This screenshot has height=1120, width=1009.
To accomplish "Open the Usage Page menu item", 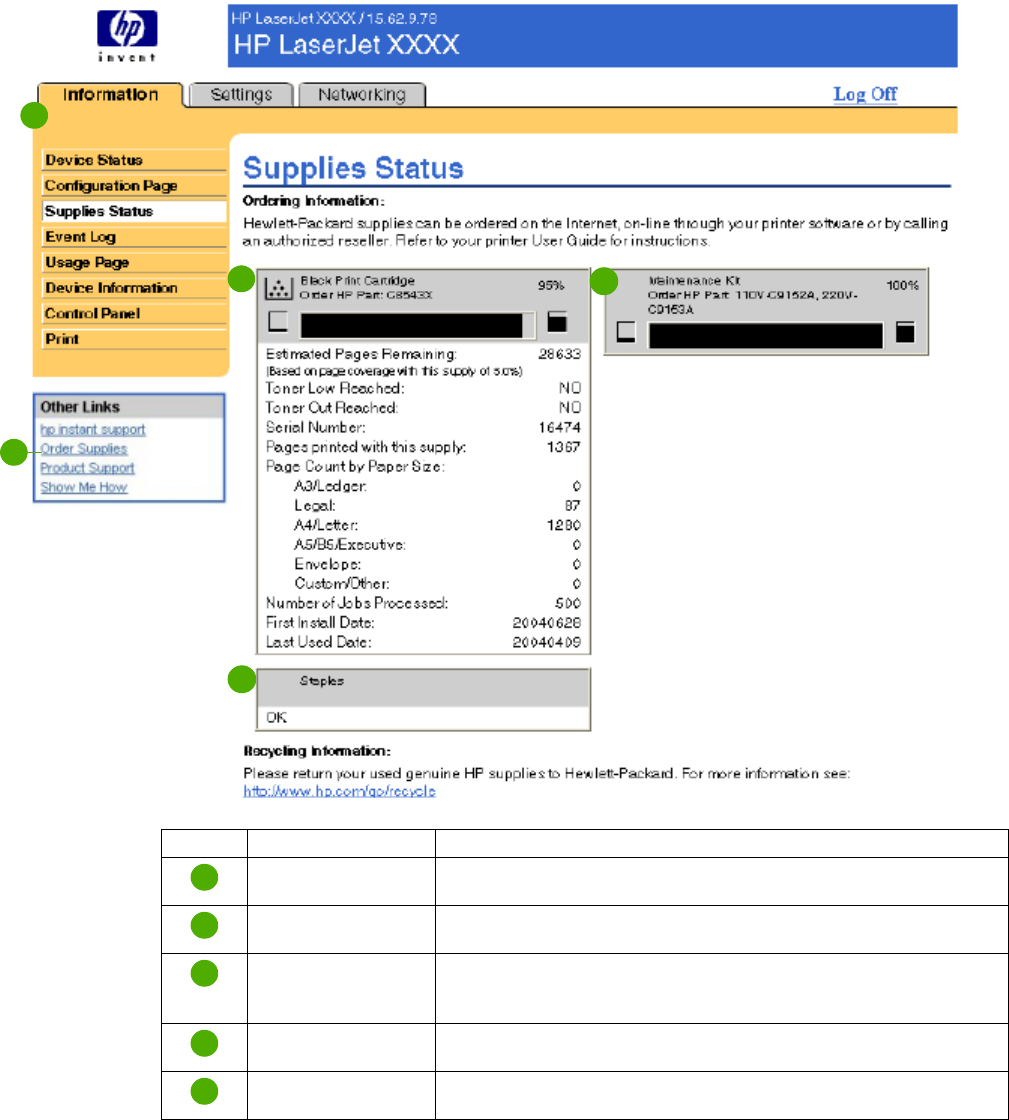I will pyautogui.click(x=134, y=262).
